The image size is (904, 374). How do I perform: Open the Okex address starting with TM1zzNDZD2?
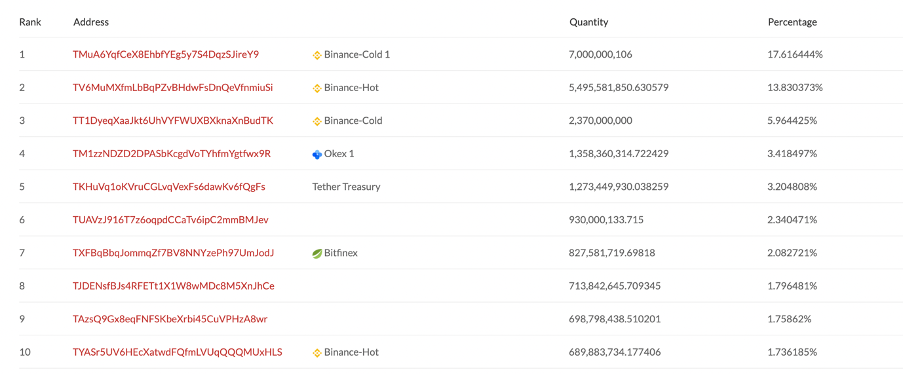pos(172,154)
